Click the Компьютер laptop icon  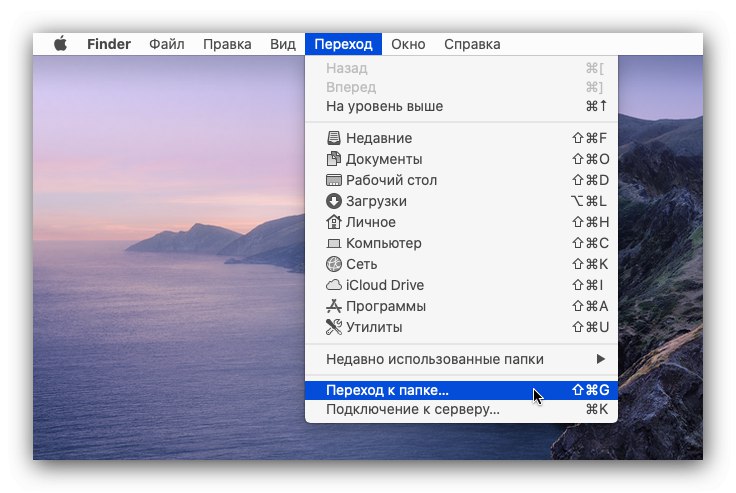(x=334, y=243)
